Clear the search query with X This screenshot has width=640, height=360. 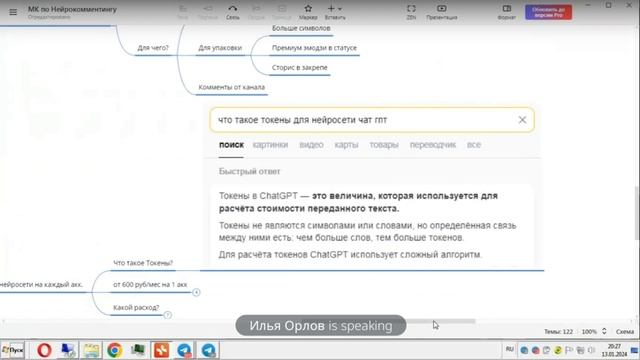(522, 120)
